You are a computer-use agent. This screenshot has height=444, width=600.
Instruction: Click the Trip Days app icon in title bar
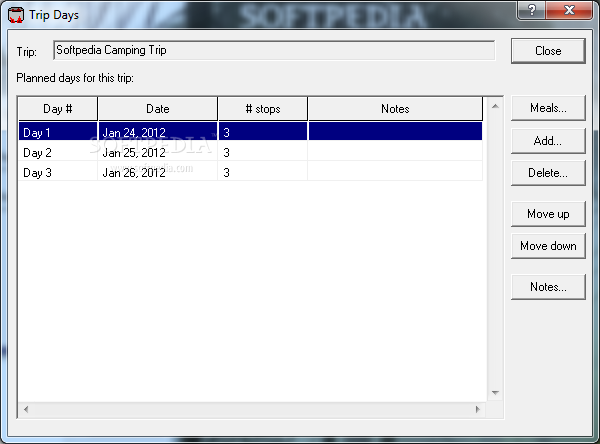16,15
